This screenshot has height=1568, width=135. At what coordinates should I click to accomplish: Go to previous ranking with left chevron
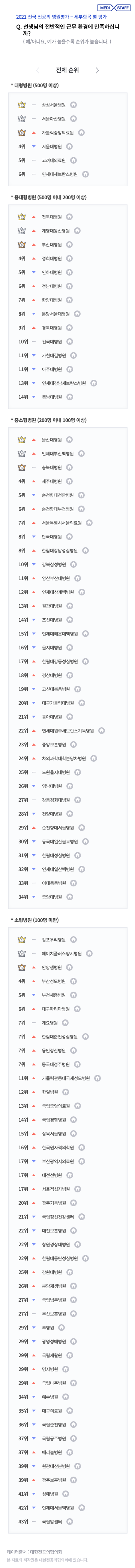[37, 71]
